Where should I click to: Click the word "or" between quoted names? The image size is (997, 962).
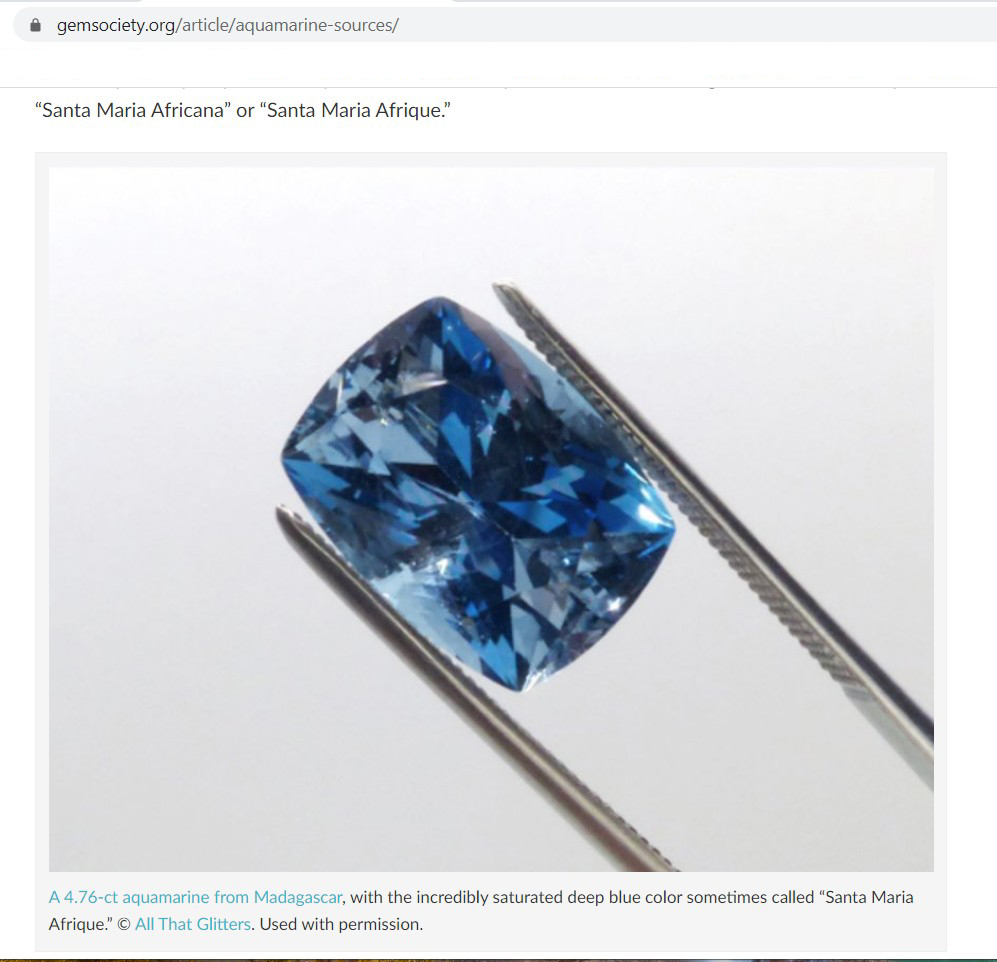245,111
